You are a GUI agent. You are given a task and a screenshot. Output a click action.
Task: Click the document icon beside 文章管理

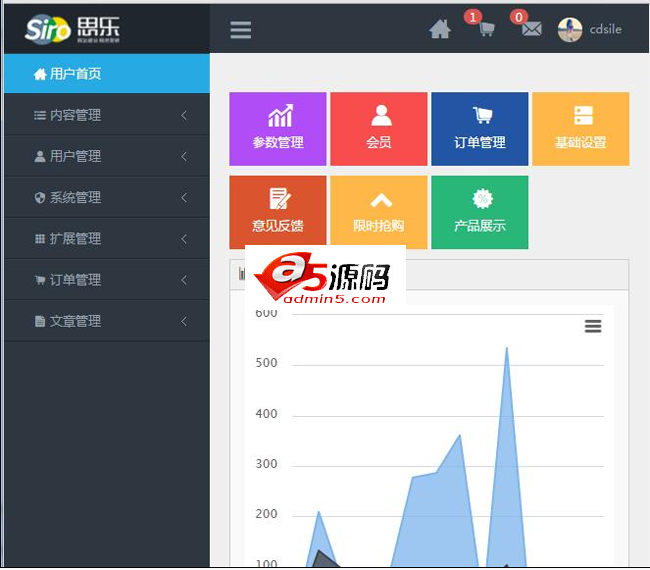coord(40,321)
